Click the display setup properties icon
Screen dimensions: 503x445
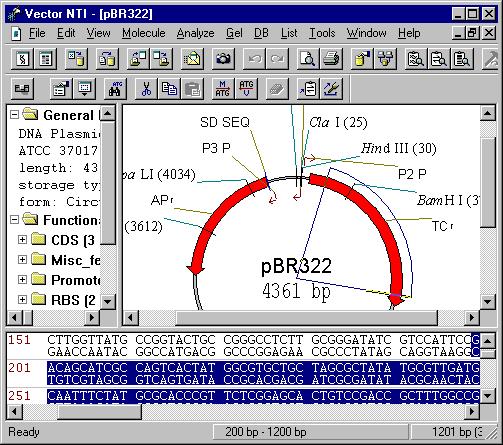point(61,89)
